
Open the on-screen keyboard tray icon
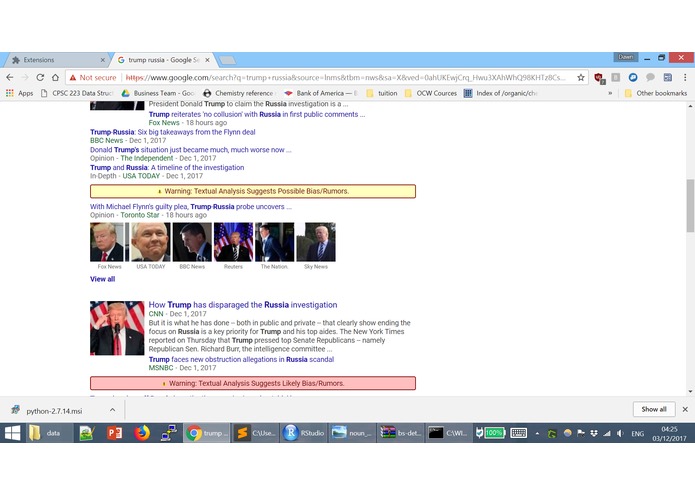[519, 433]
